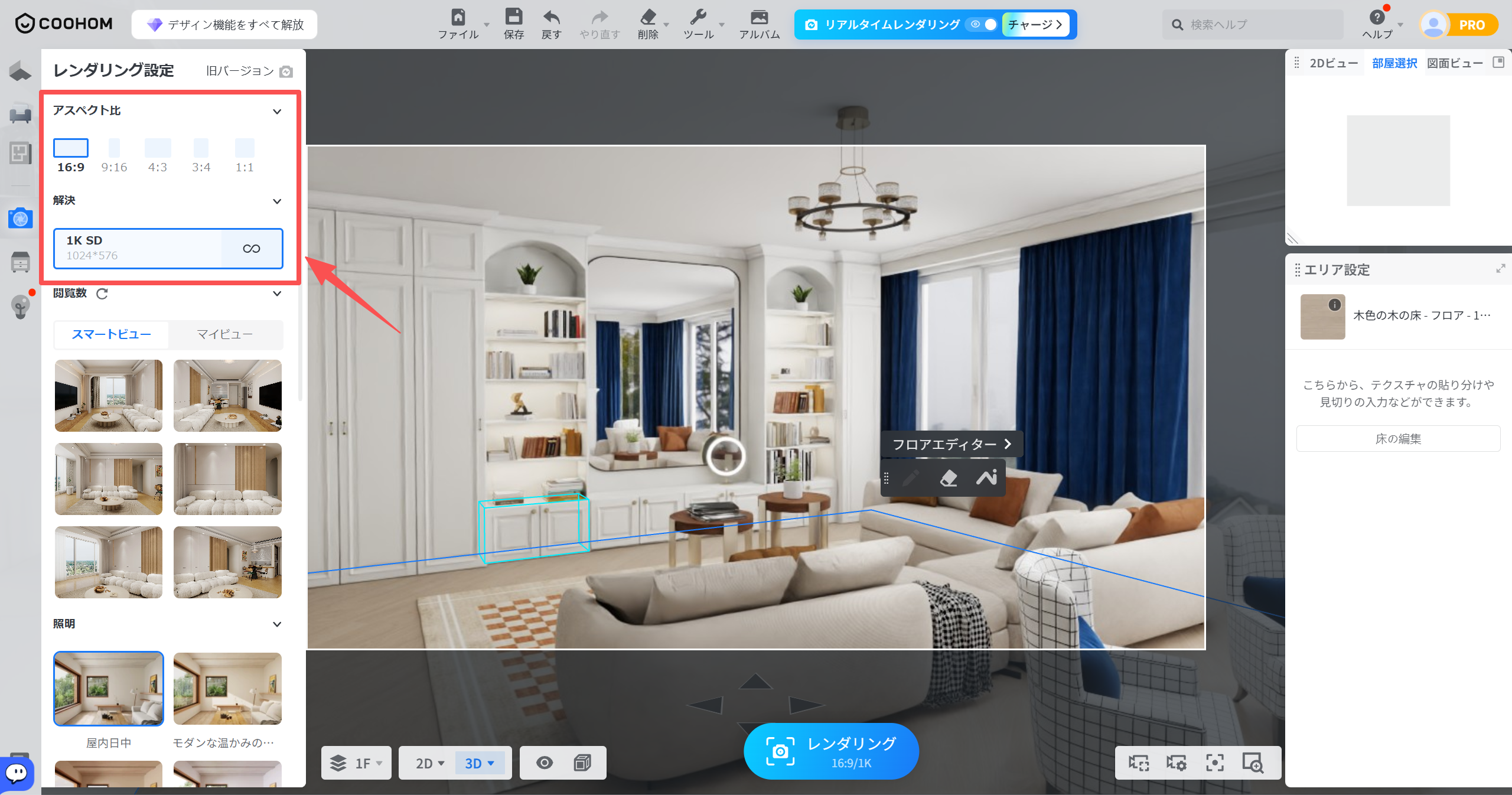Select the モダンな温かみの lighting preset thumbnail

click(227, 689)
